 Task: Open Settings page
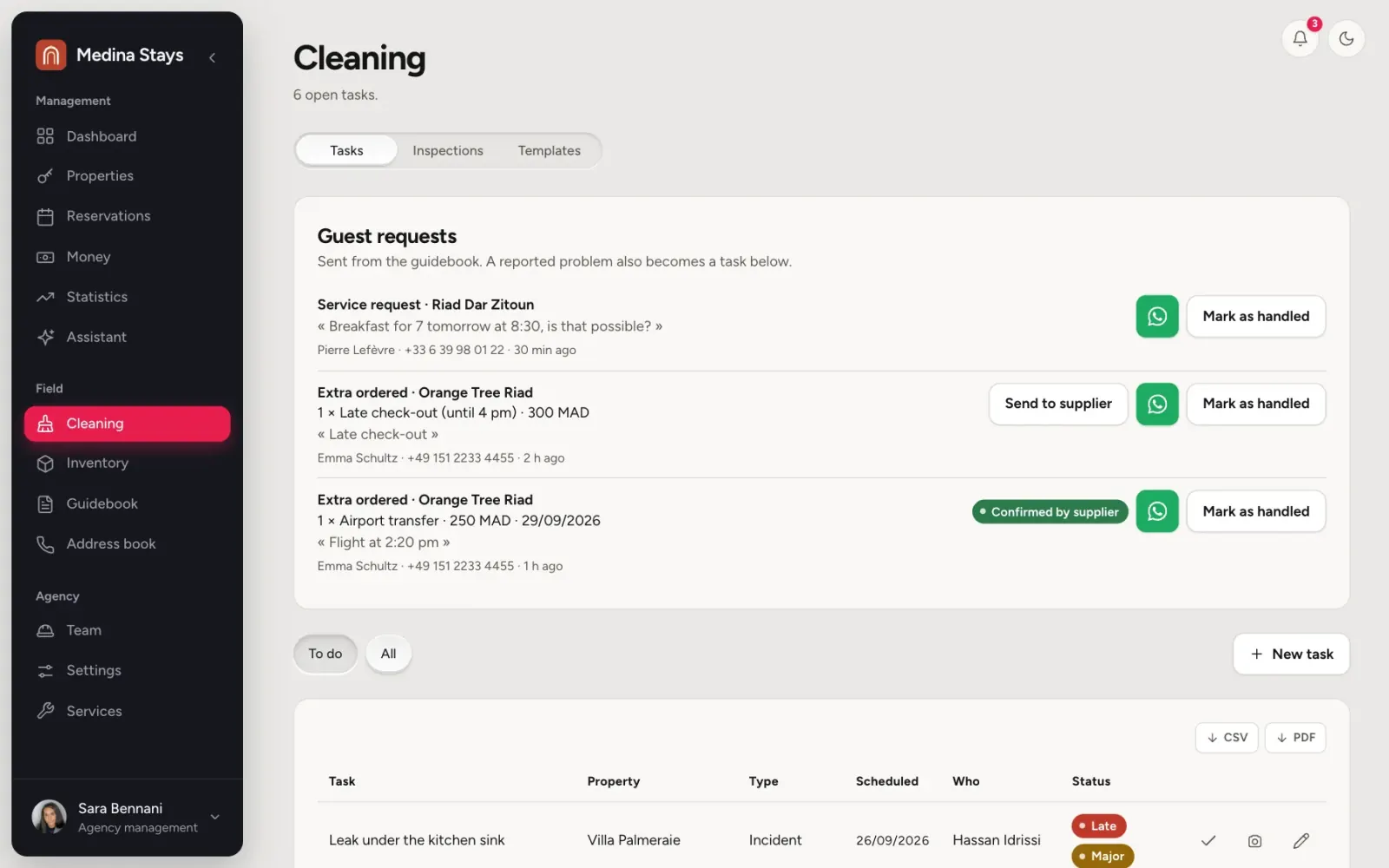(127, 671)
